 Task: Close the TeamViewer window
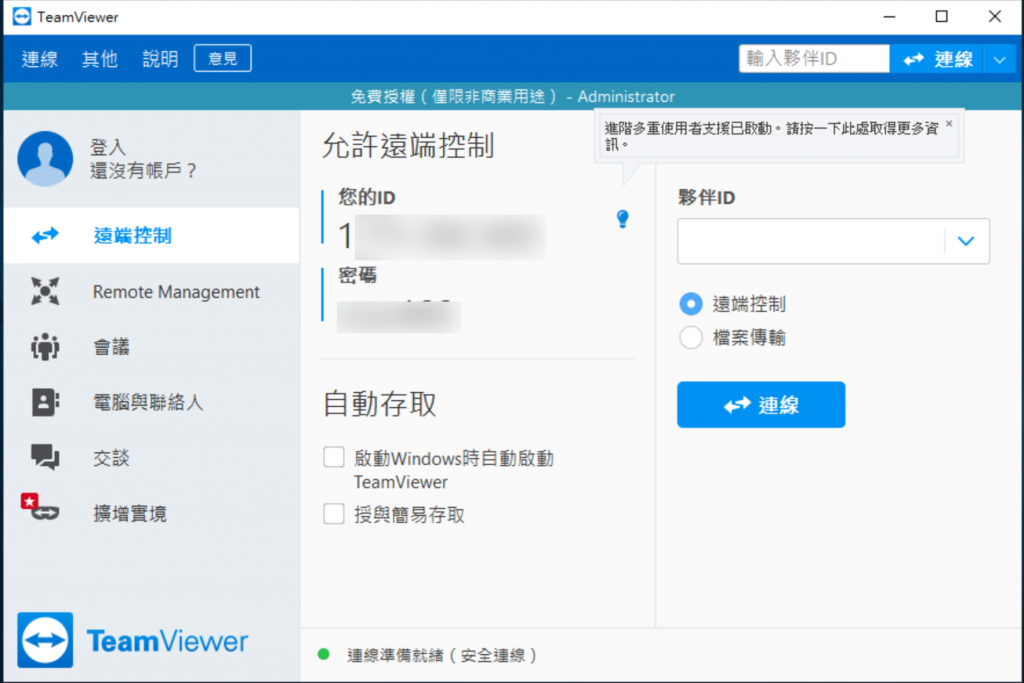pos(995,16)
